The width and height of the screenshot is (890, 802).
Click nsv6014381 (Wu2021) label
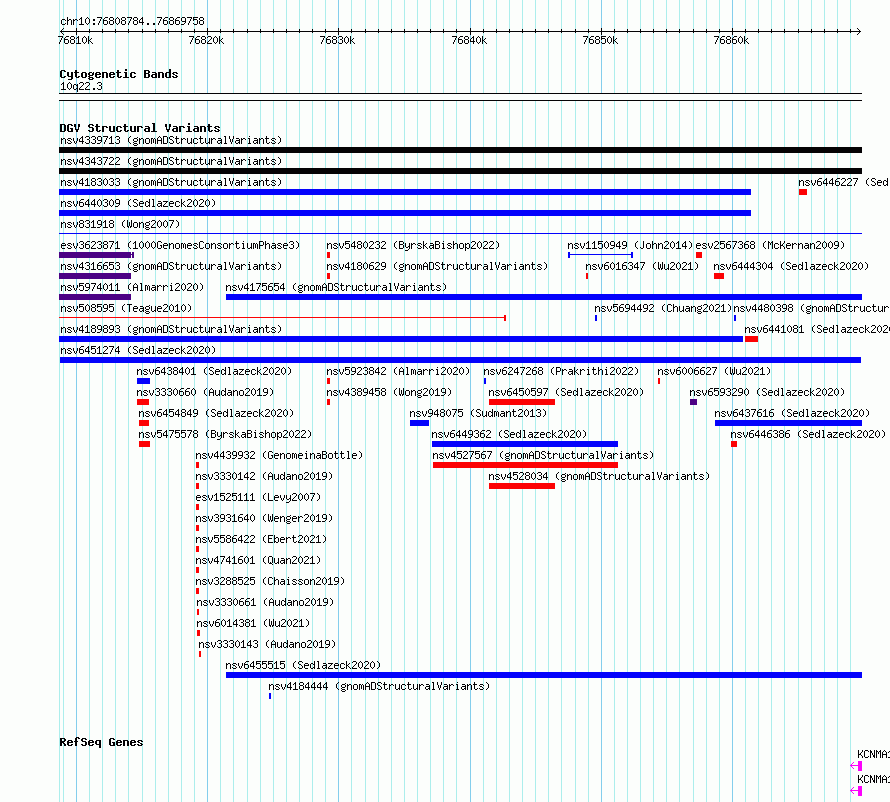(253, 623)
